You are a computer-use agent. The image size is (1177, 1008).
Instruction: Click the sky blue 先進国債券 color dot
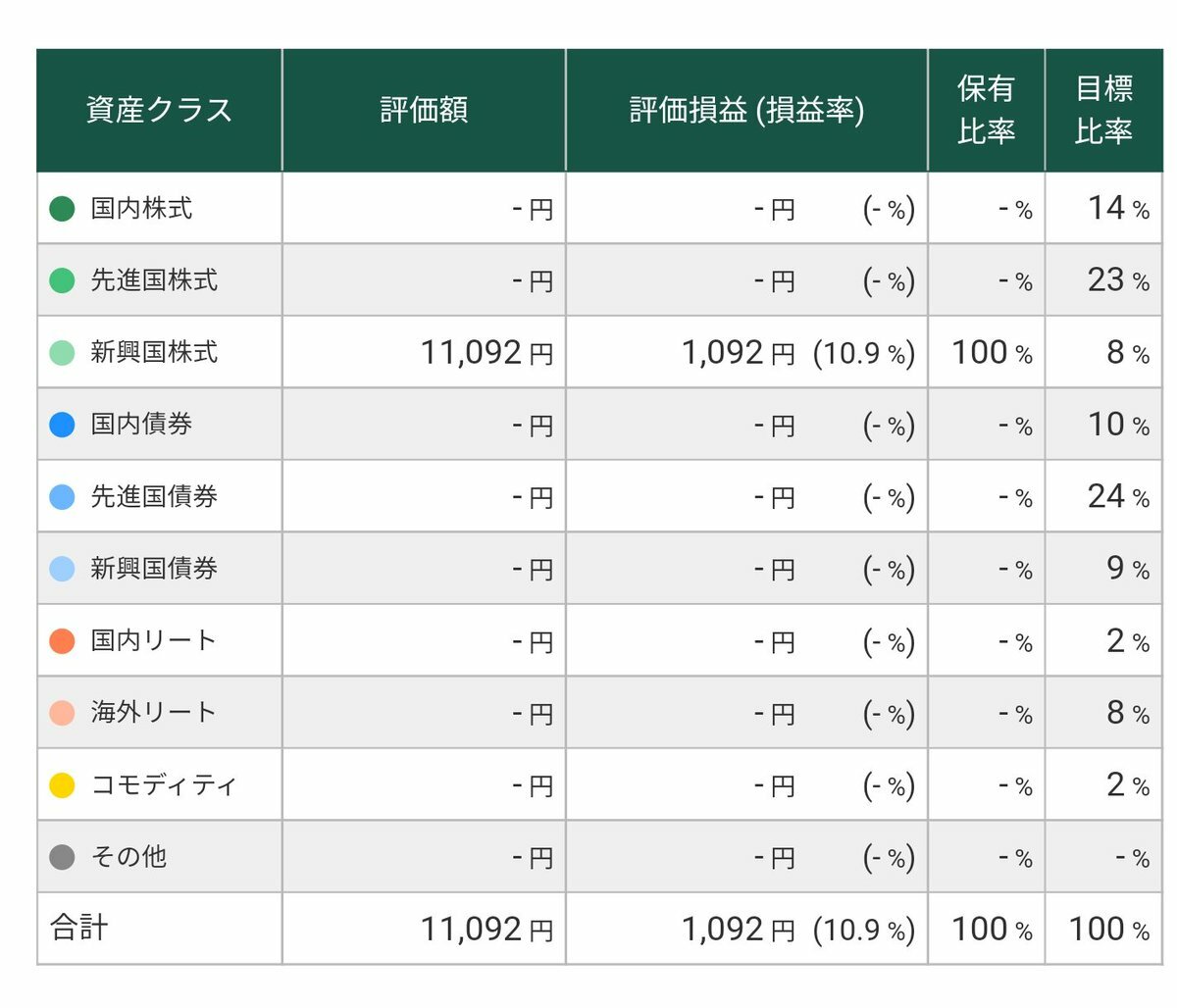point(62,496)
